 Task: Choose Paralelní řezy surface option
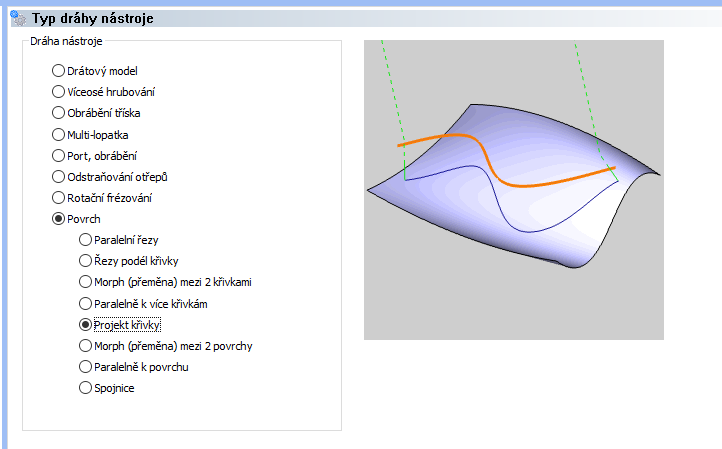pos(85,239)
